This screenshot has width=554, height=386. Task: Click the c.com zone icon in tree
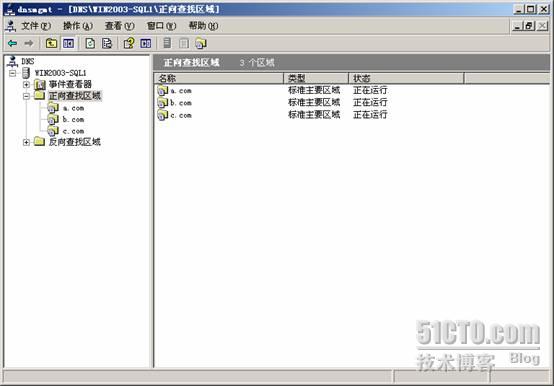click(x=53, y=131)
